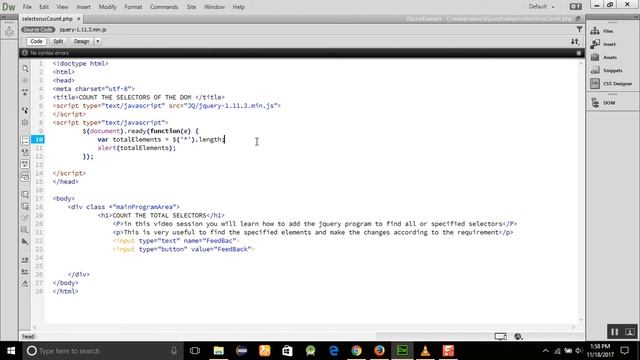Open the Window menu
640x360 pixels.
tap(214, 7)
